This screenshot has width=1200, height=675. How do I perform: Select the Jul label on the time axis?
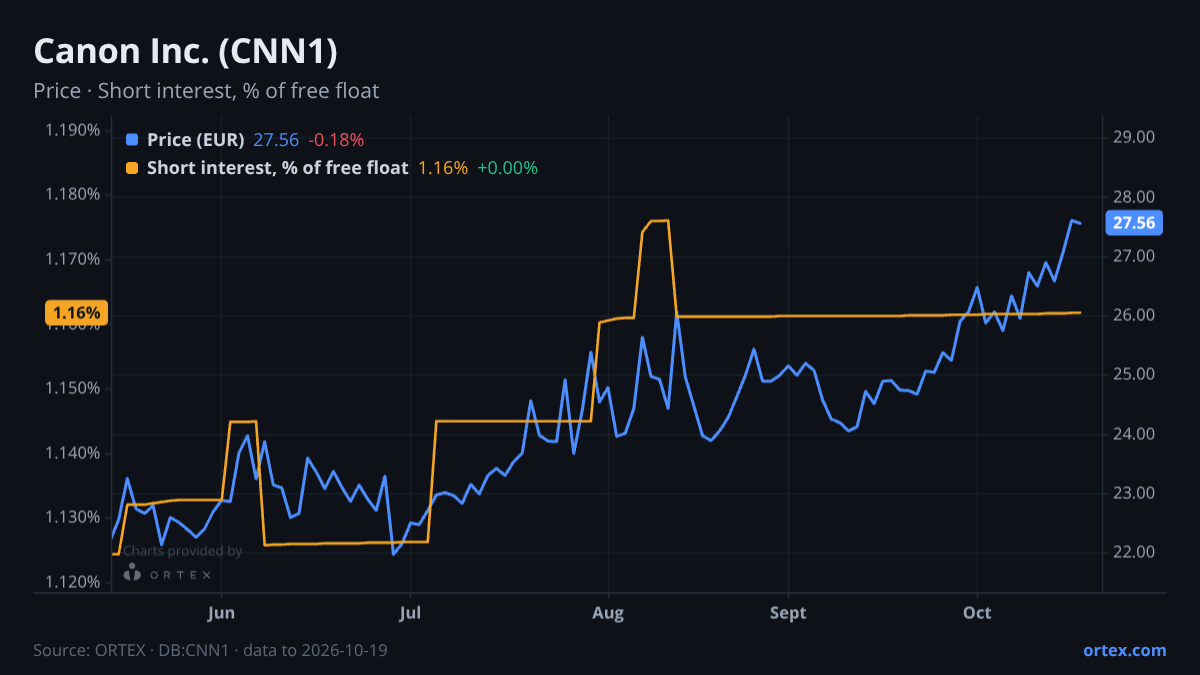409,612
